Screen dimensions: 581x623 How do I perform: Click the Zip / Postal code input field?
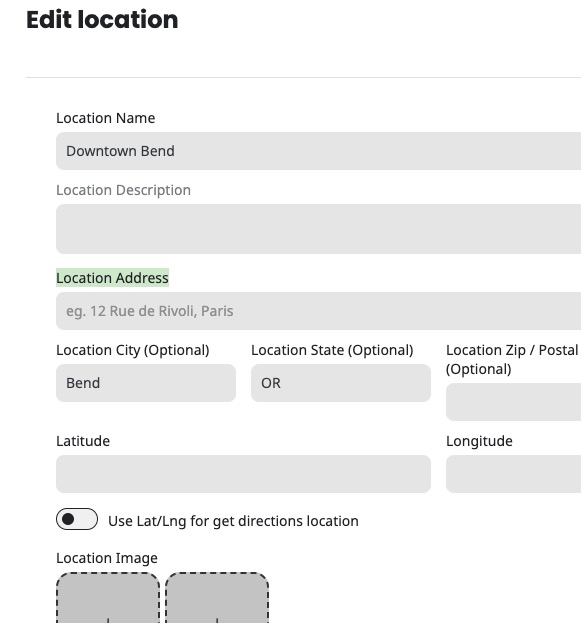pos(513,402)
